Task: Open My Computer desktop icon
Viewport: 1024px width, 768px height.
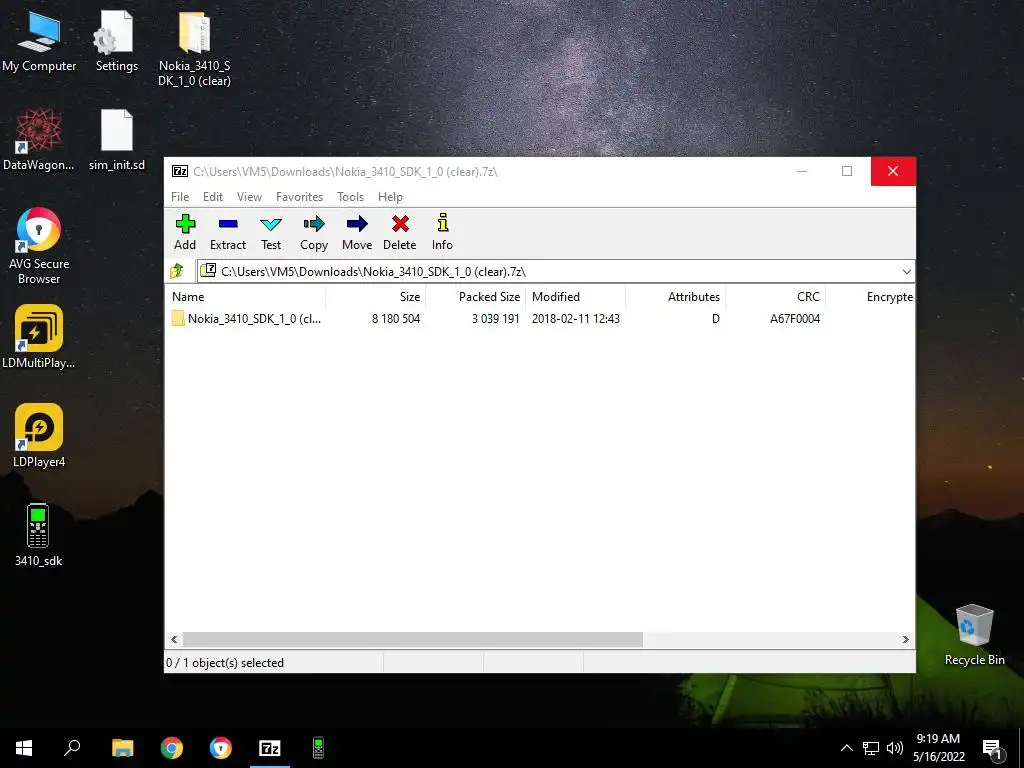Action: tap(39, 40)
